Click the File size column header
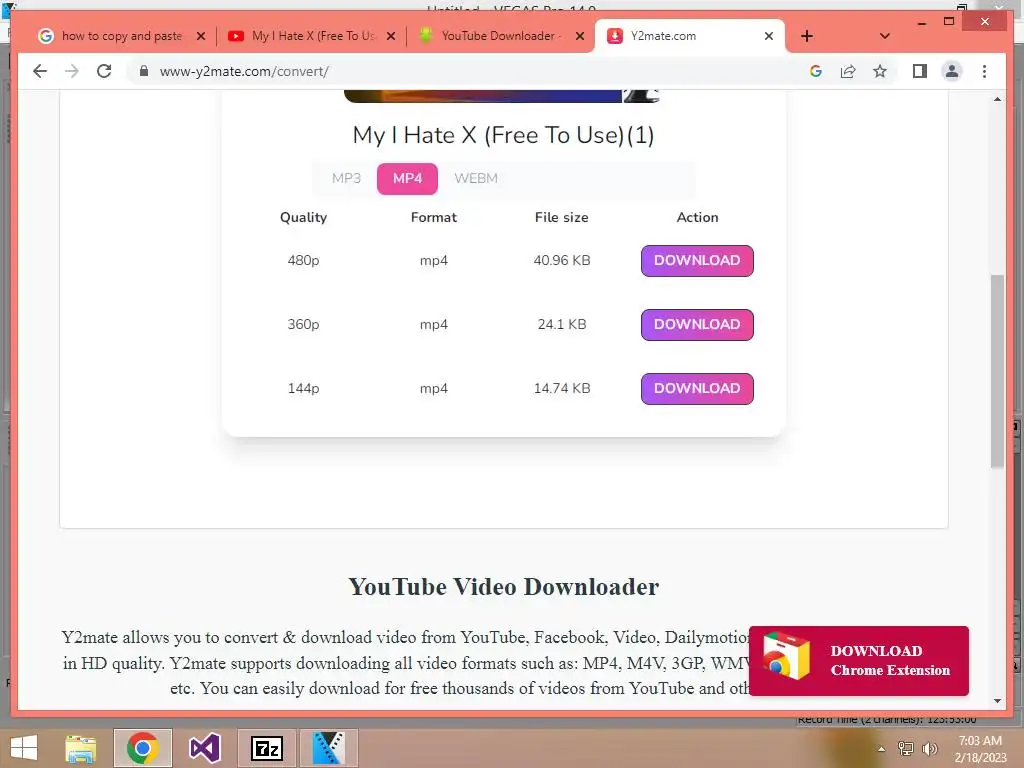The width and height of the screenshot is (1024, 768). pos(562,217)
